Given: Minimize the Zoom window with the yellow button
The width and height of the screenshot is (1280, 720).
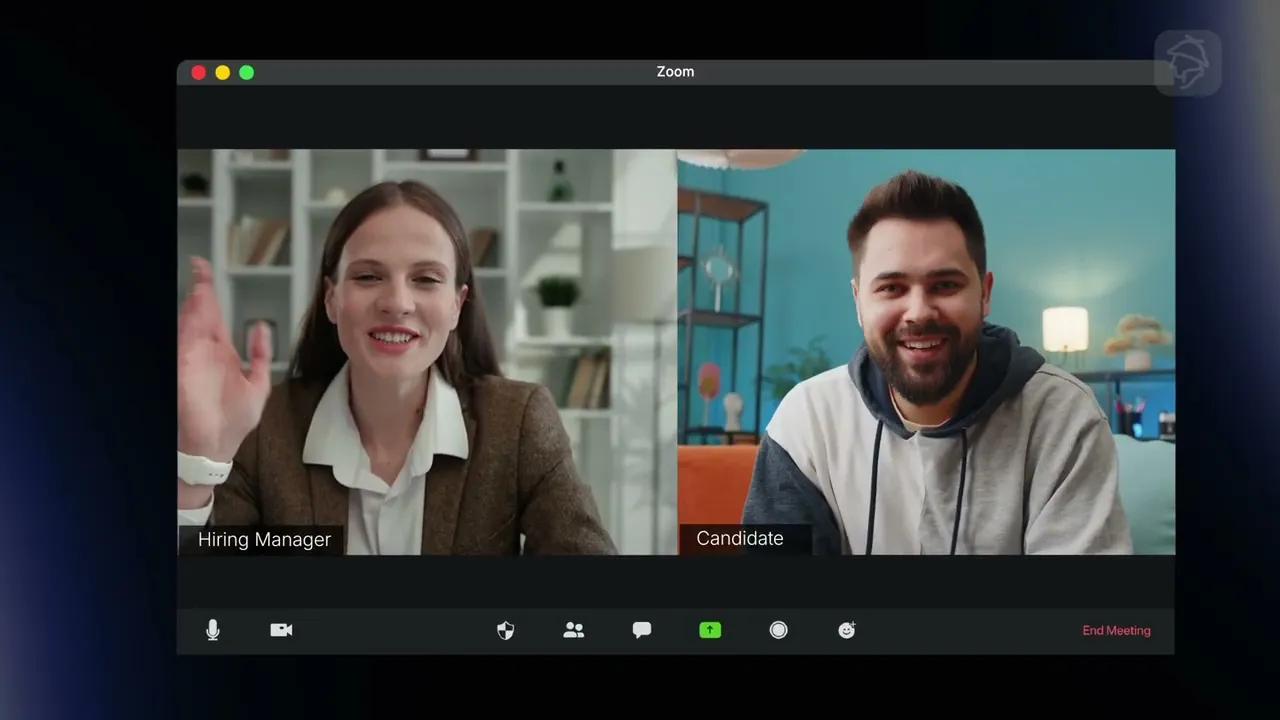Looking at the screenshot, I should pyautogui.click(x=222, y=72).
